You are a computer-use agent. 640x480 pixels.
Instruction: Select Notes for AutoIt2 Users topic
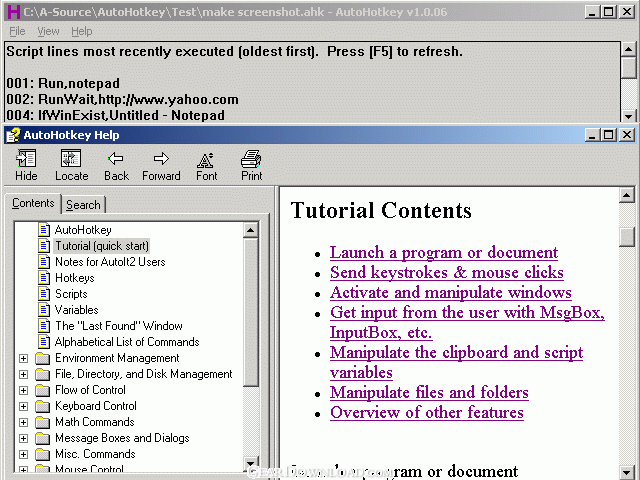[110, 262]
